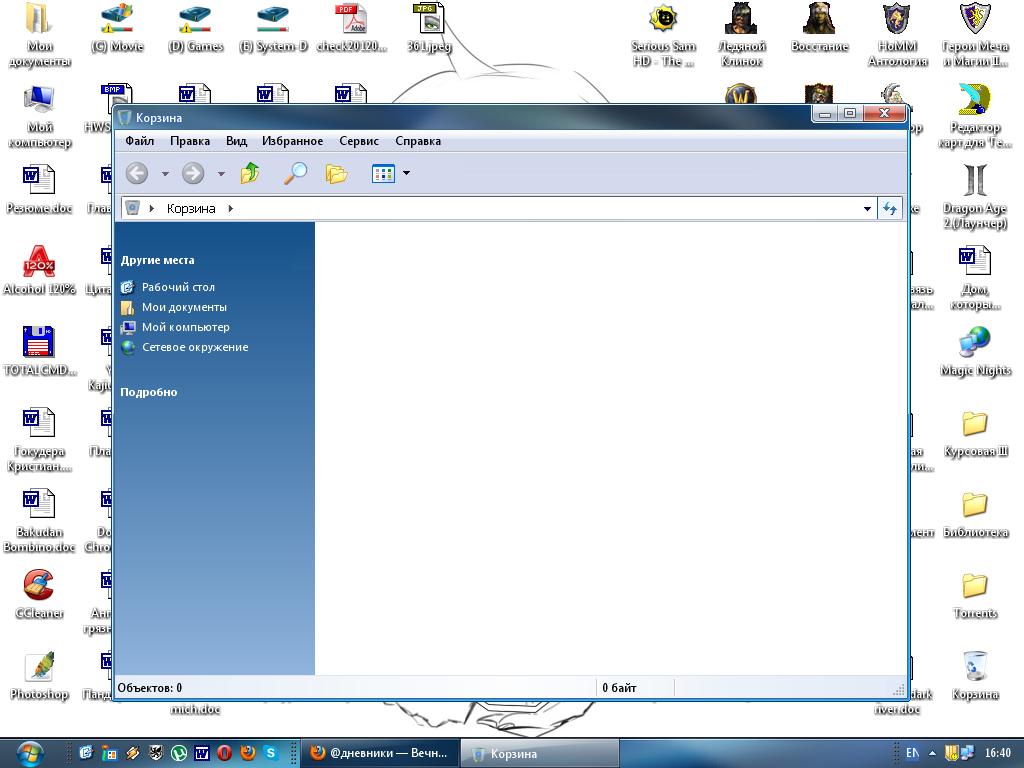Open the Сервис menu
The height and width of the screenshot is (768, 1024).
[358, 141]
